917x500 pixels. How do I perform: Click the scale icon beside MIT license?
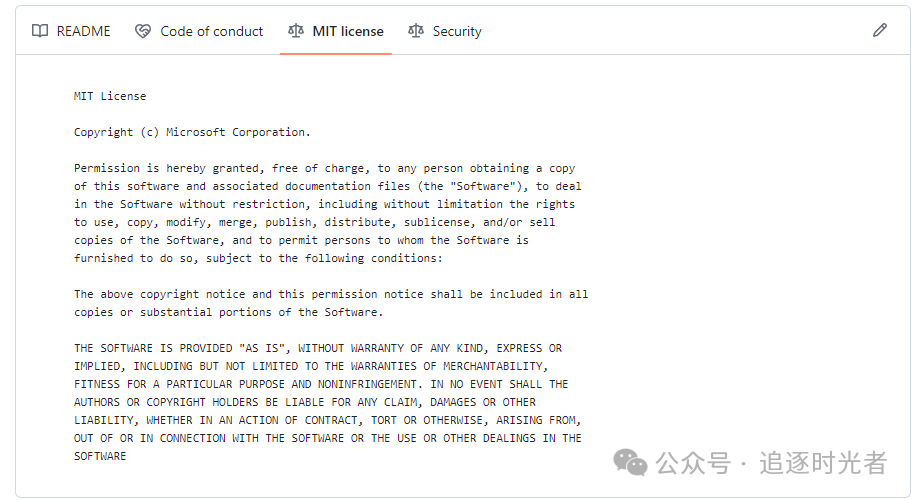click(295, 31)
